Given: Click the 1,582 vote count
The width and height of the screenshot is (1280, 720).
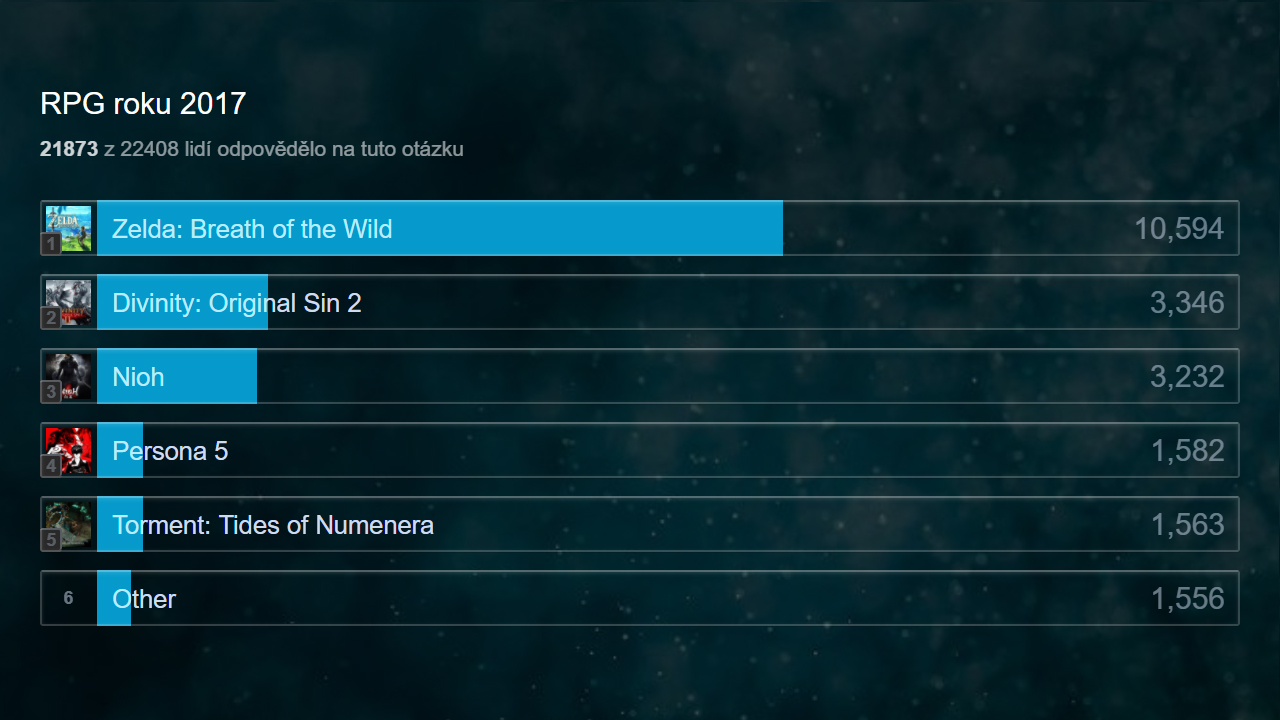Looking at the screenshot, I should (x=1187, y=451).
